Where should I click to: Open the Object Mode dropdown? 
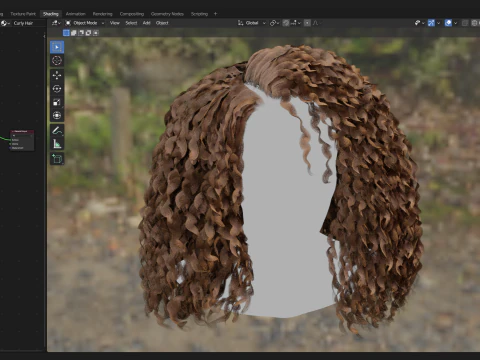pos(85,23)
